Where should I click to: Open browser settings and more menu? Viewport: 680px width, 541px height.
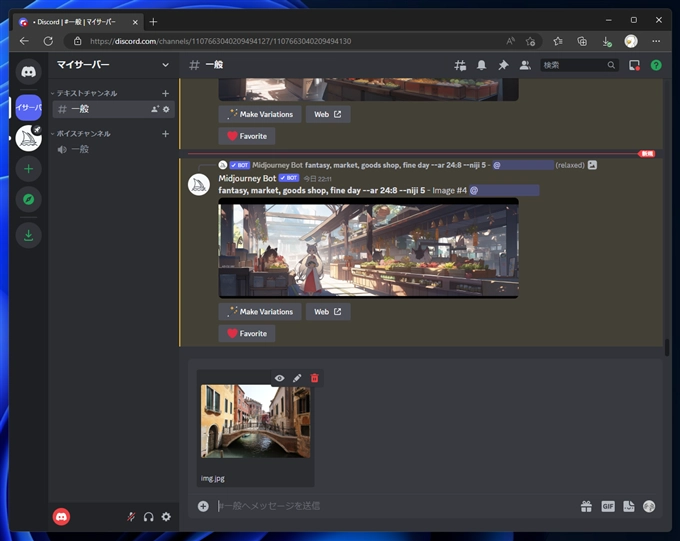656,41
